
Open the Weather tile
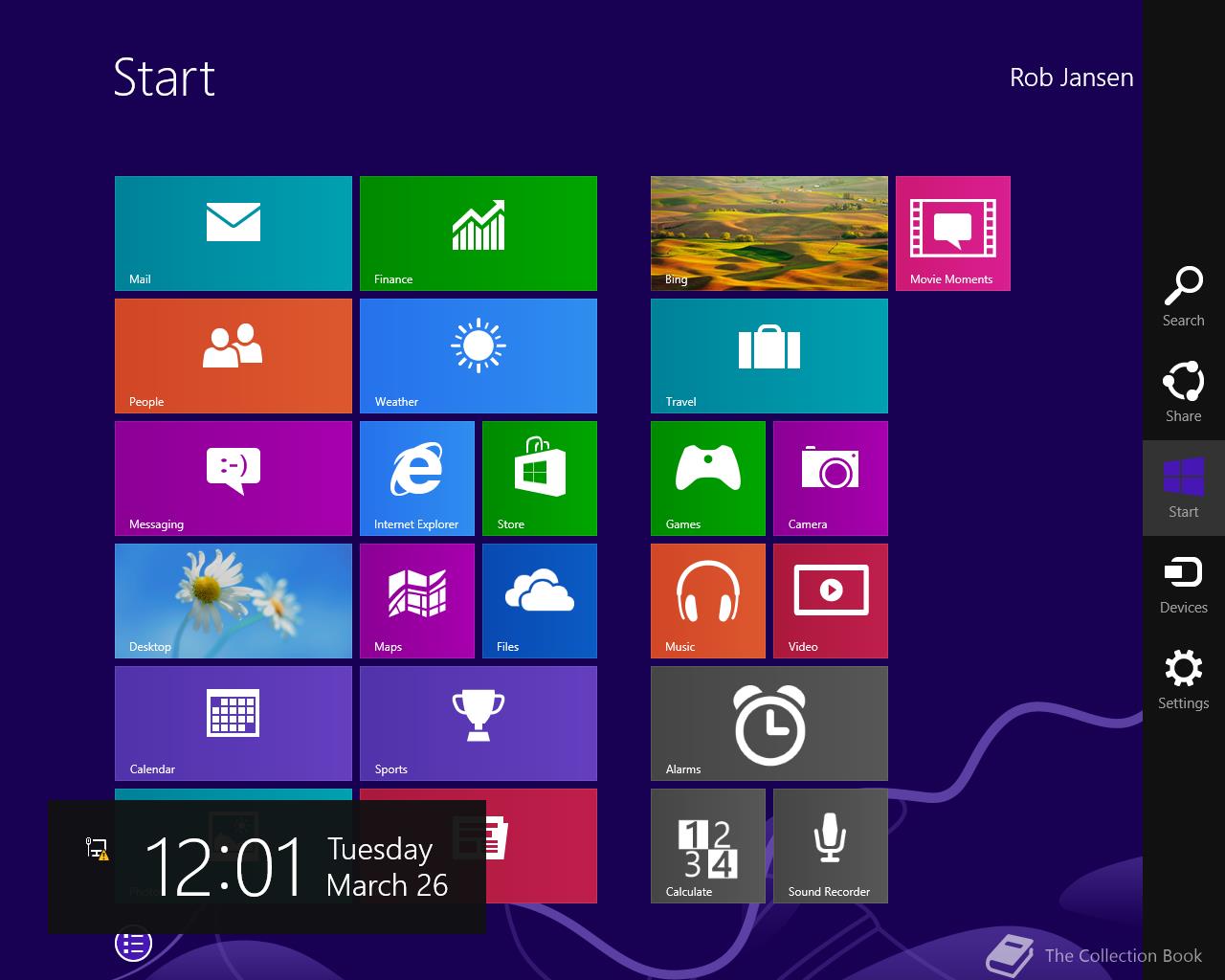click(479, 356)
